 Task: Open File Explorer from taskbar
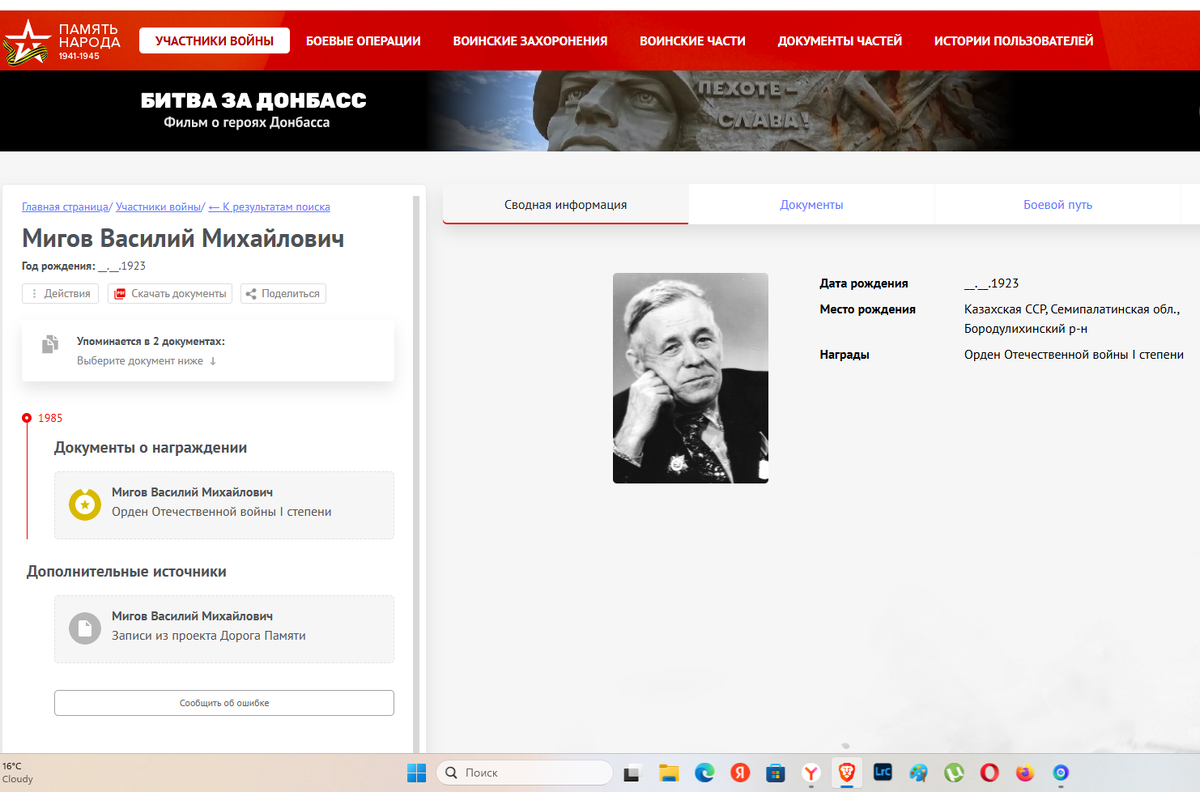[669, 773]
